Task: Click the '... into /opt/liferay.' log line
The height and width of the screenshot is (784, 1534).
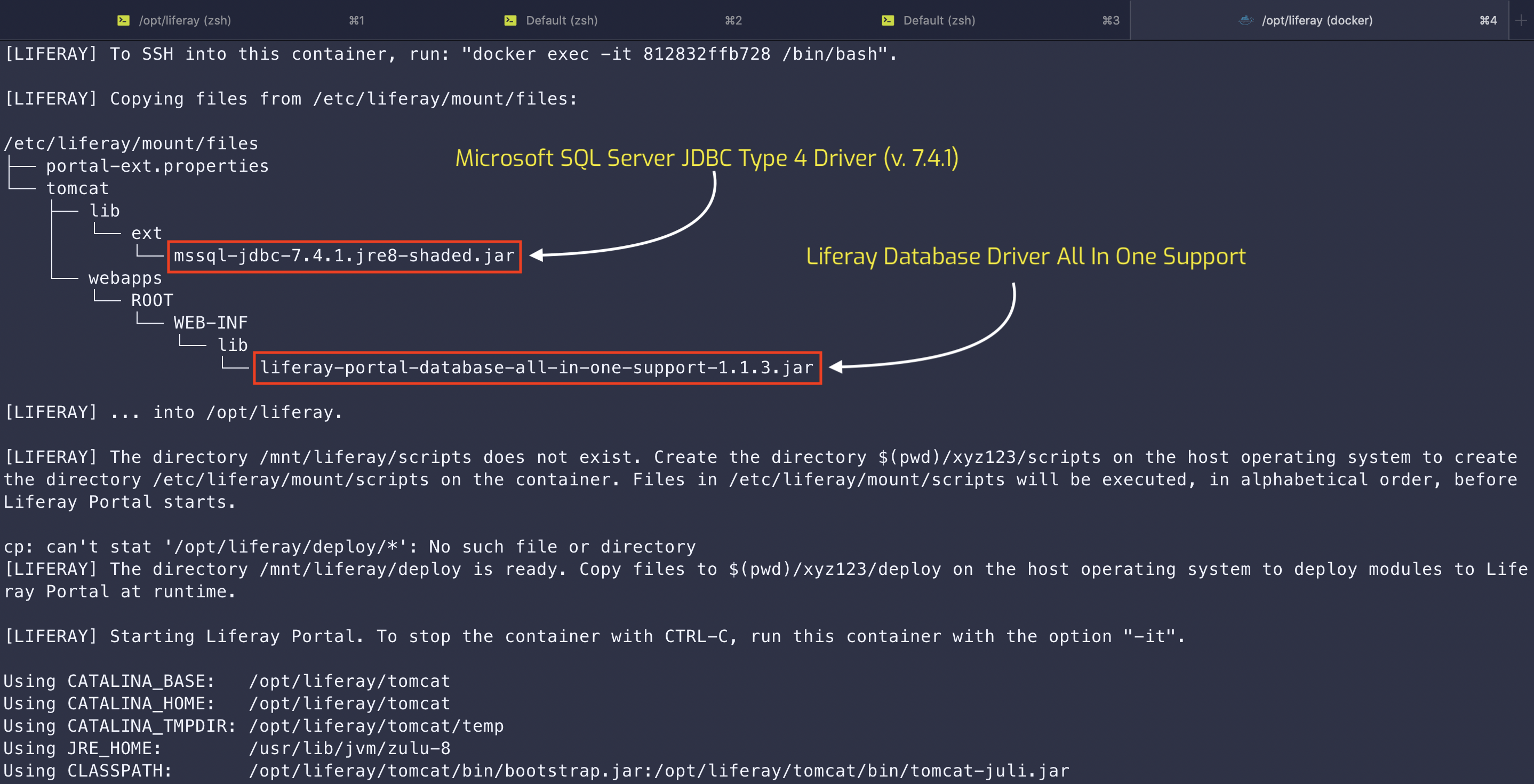Action: point(173,413)
